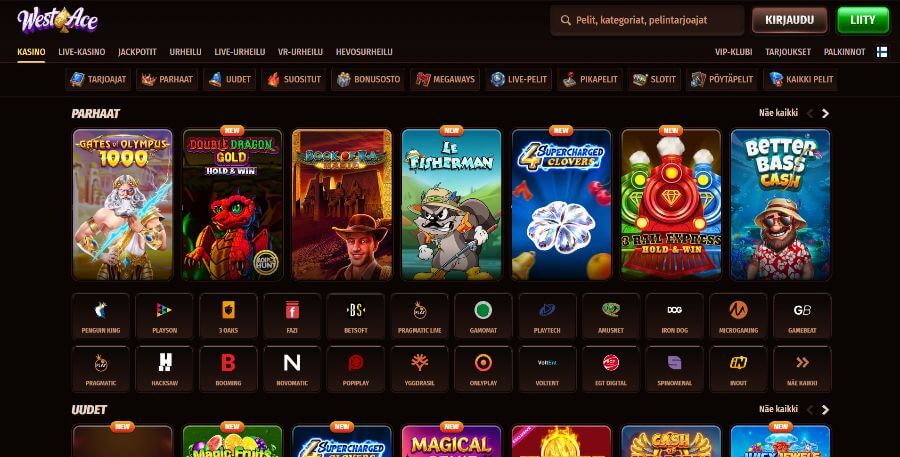
Task: Expand all providers via Näe kaikki tile
Action: tap(802, 369)
